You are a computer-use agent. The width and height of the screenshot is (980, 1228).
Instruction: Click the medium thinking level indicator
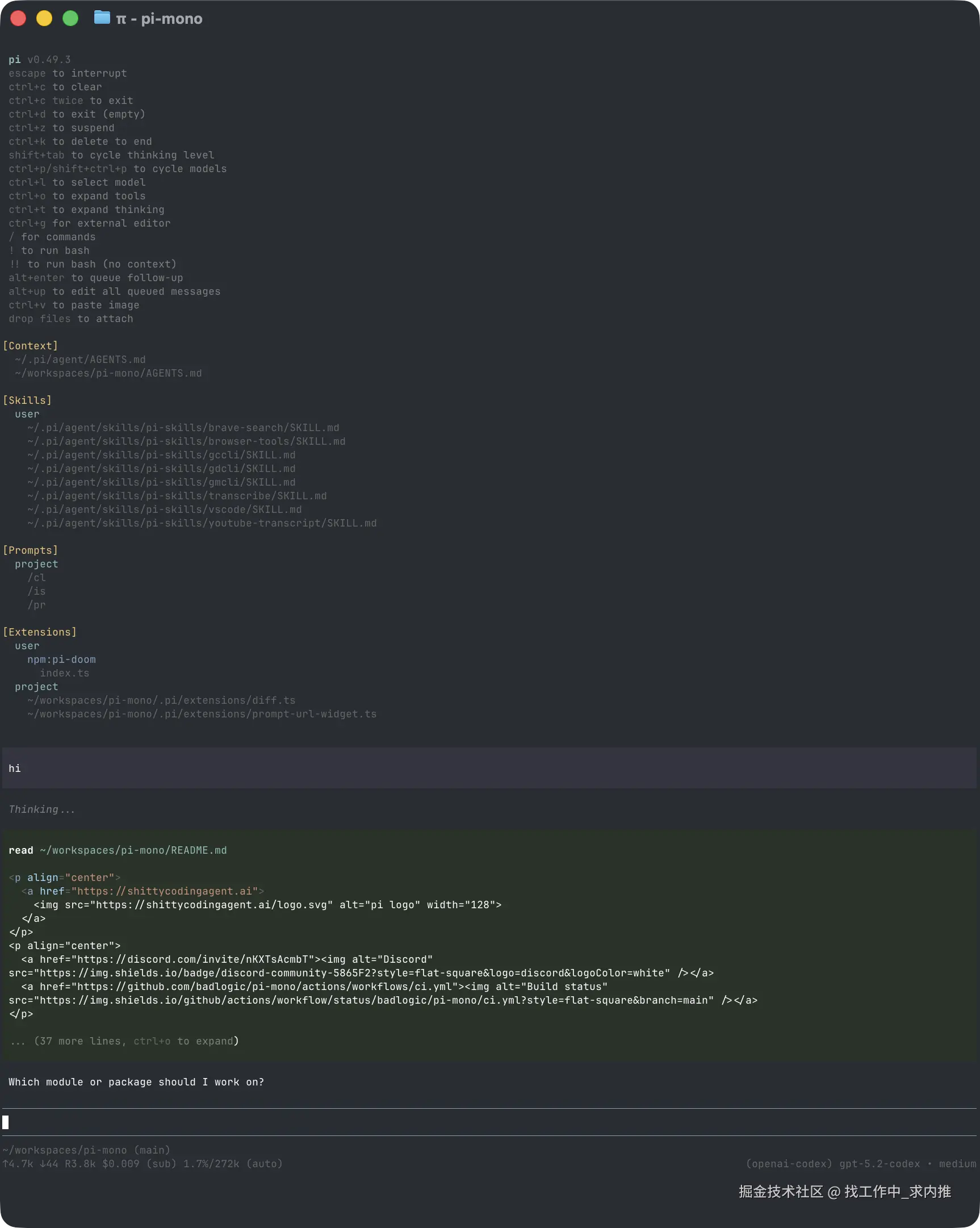957,1164
